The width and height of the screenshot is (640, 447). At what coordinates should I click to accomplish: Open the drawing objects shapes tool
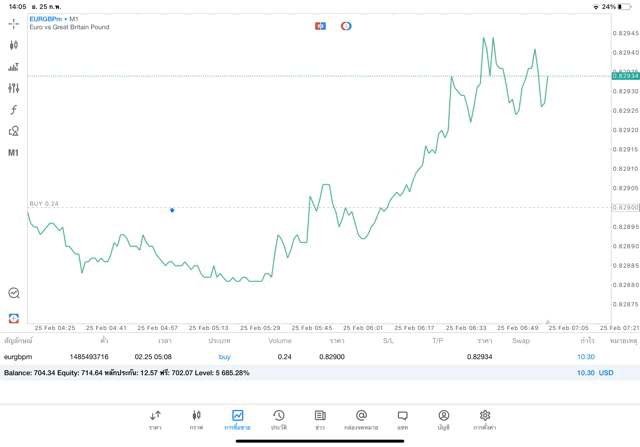coord(14,131)
